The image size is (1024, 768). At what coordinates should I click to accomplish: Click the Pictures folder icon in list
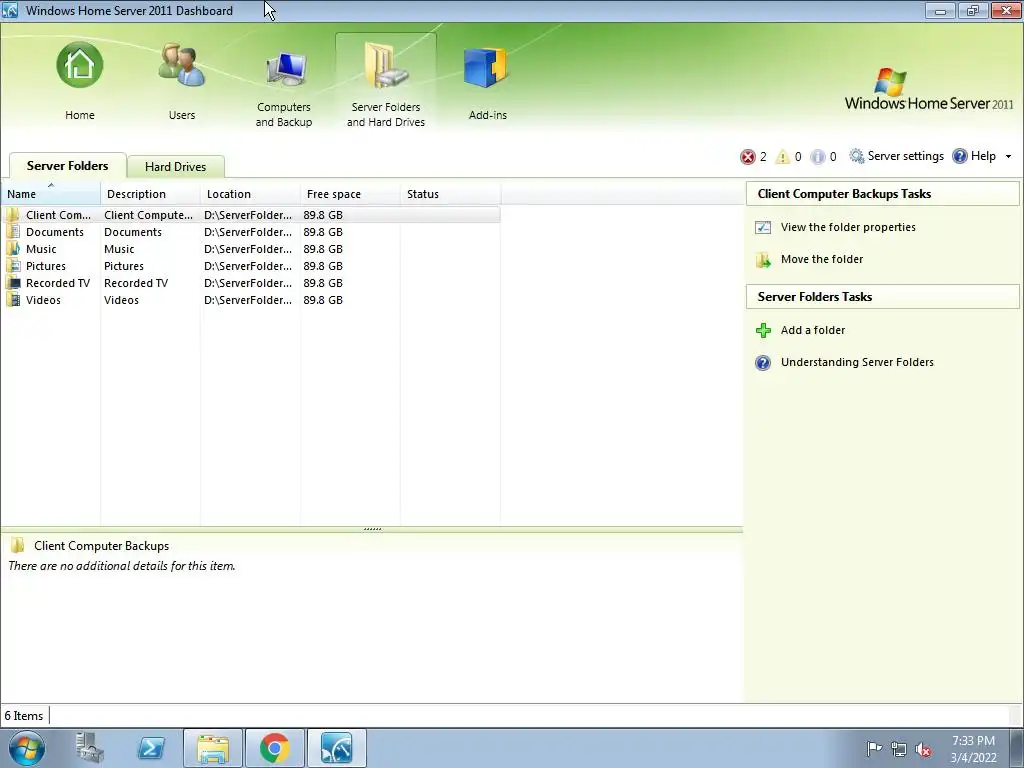(13, 266)
